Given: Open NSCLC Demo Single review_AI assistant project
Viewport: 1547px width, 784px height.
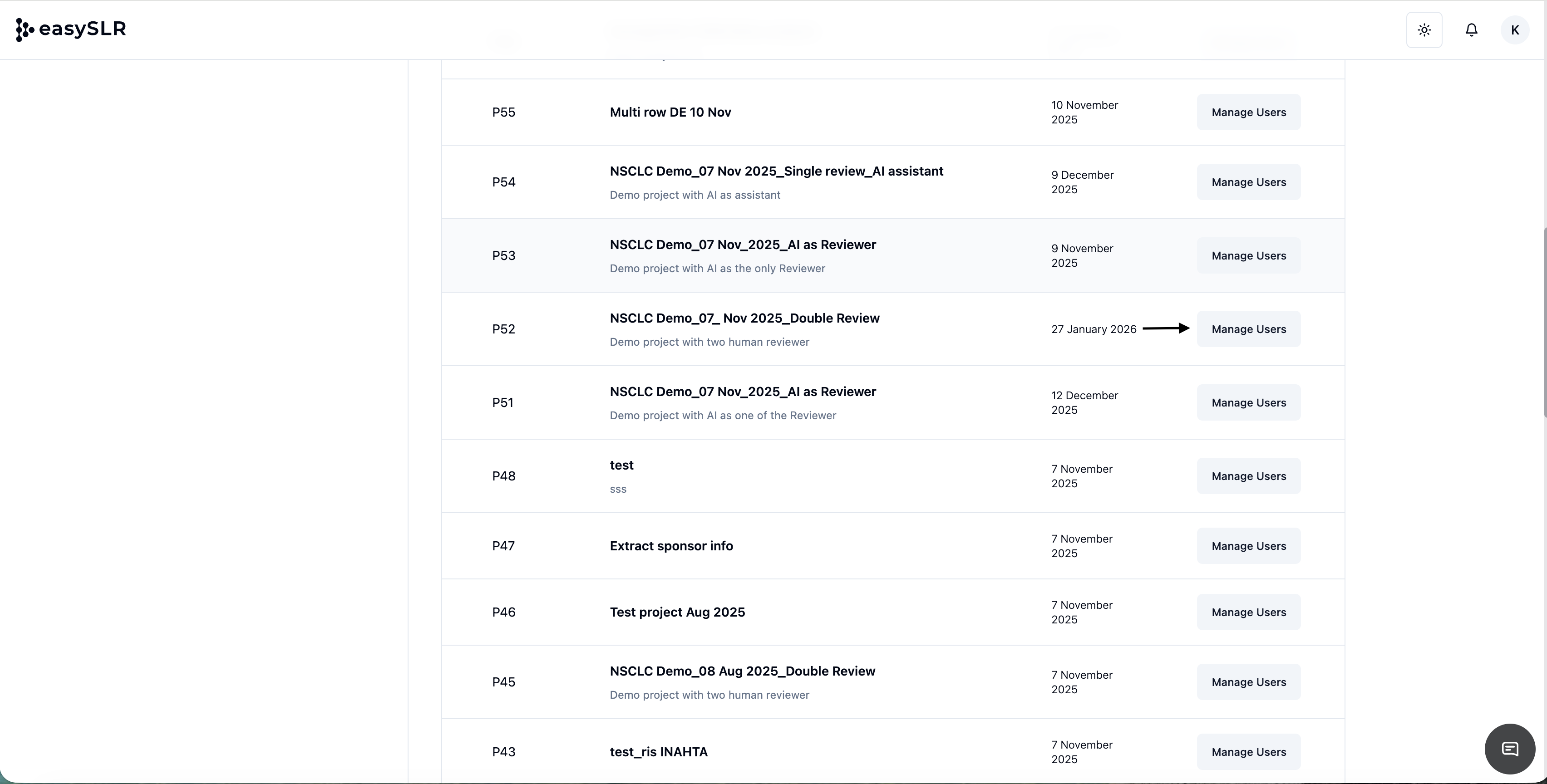Looking at the screenshot, I should pyautogui.click(x=776, y=171).
